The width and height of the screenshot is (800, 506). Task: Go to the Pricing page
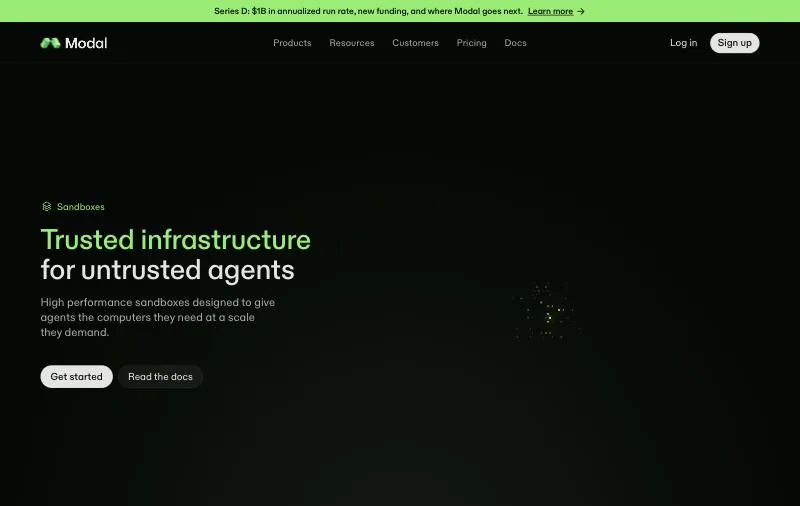(x=471, y=43)
